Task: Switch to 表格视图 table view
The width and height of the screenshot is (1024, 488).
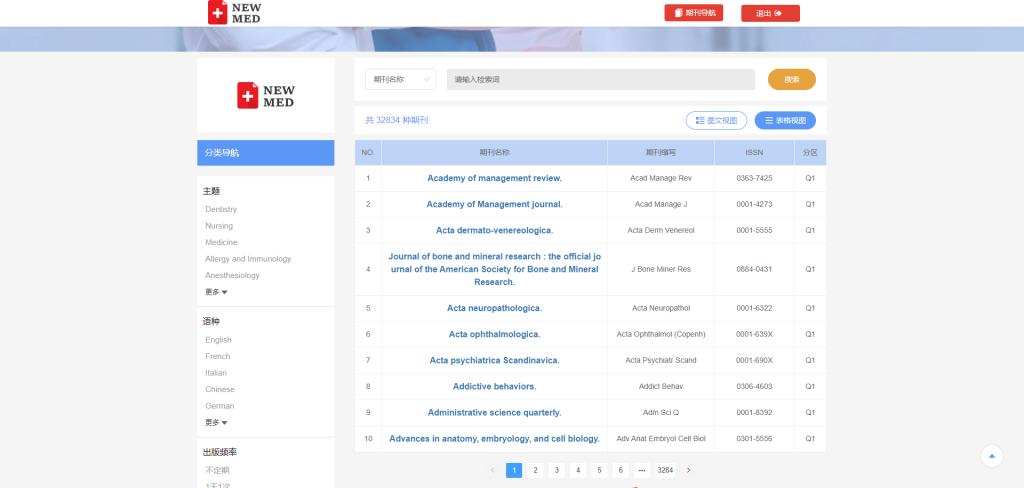Action: coord(785,120)
